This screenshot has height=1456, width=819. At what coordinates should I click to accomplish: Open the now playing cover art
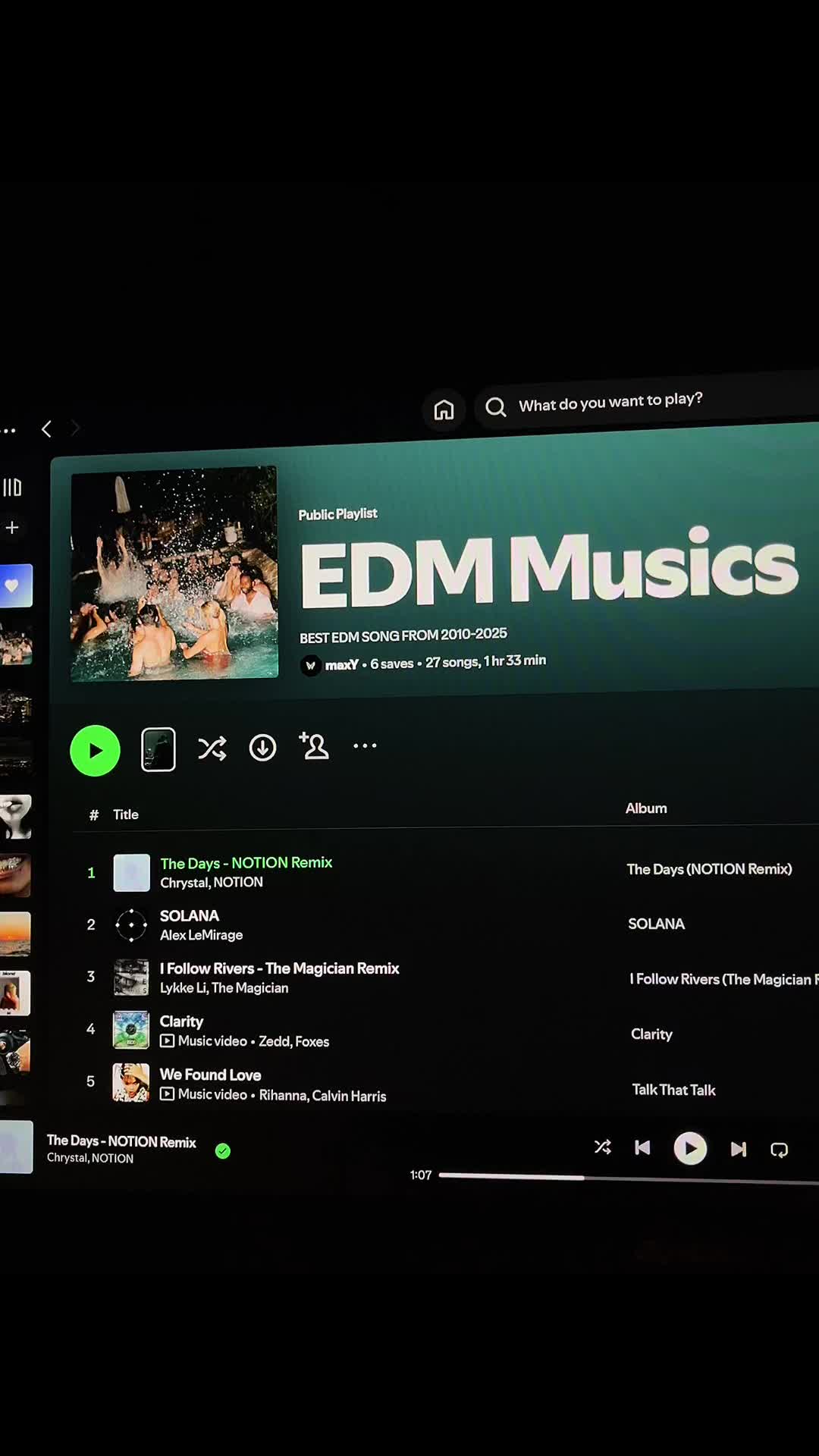[16, 1147]
